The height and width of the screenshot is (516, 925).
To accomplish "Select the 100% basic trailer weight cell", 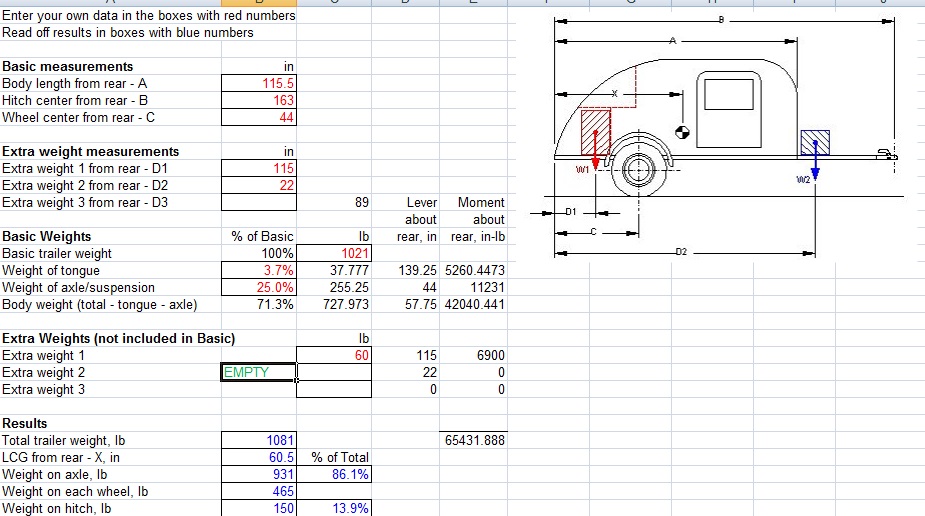I will tap(259, 253).
